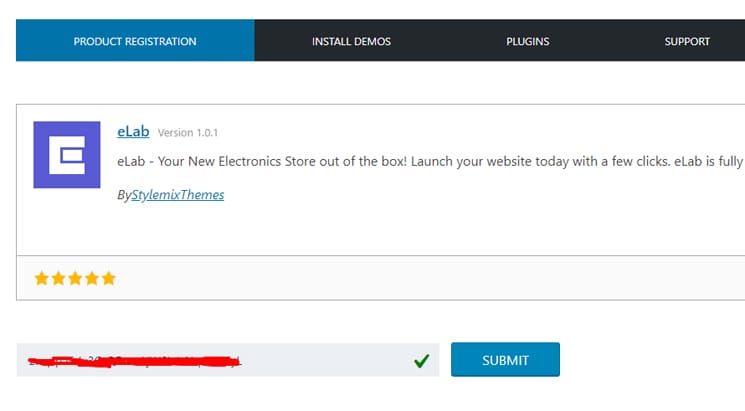Image resolution: width=745 pixels, height=411 pixels.
Task: Visit the StylemixThemes author link
Action: (x=178, y=195)
